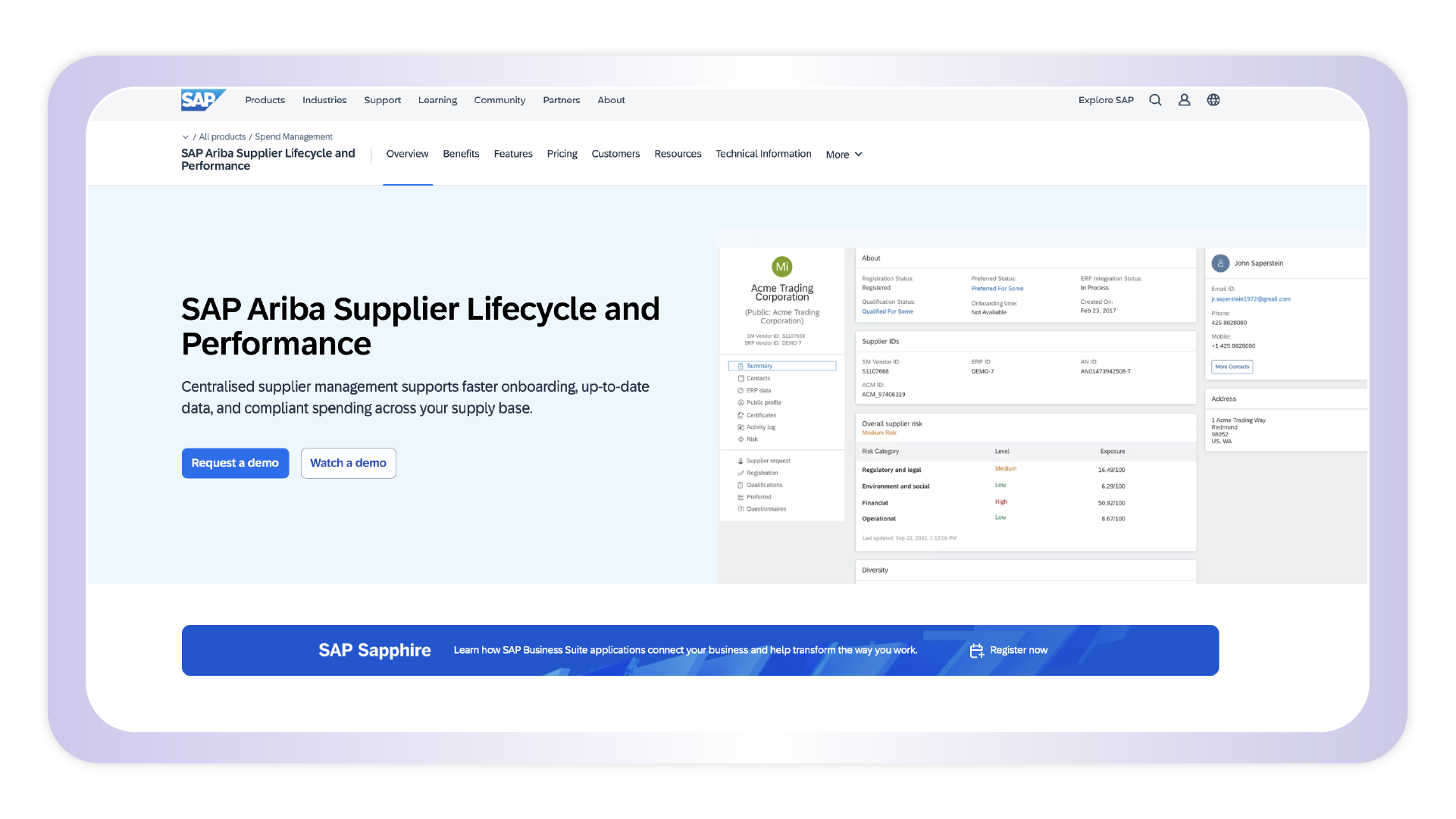Screen dimensions: 1456x819
Task: Select the Features tab
Action: 513,154
